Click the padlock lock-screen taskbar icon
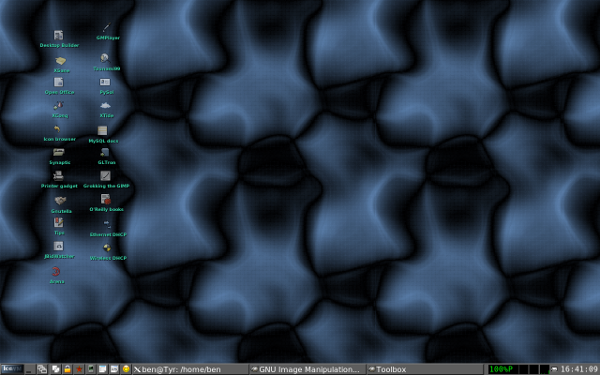 click(x=67, y=370)
